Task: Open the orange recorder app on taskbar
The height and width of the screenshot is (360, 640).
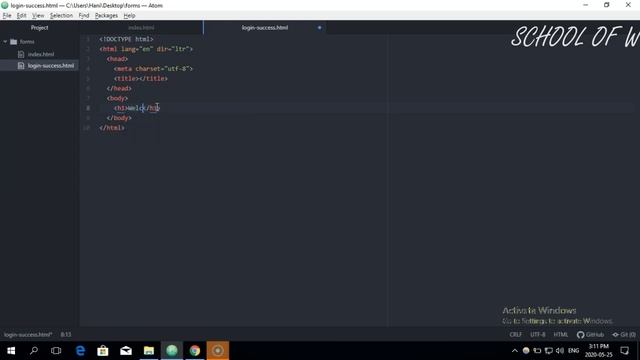Action: 218,351
